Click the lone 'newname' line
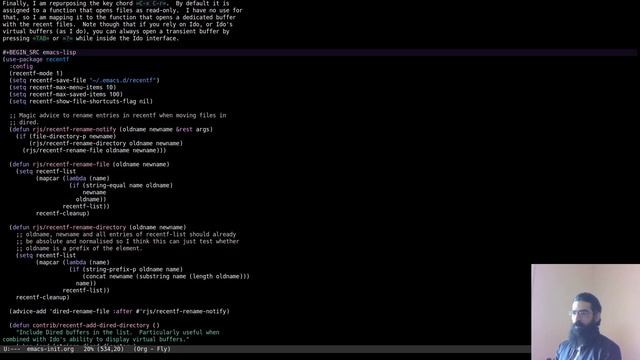640x360 pixels. 94,192
